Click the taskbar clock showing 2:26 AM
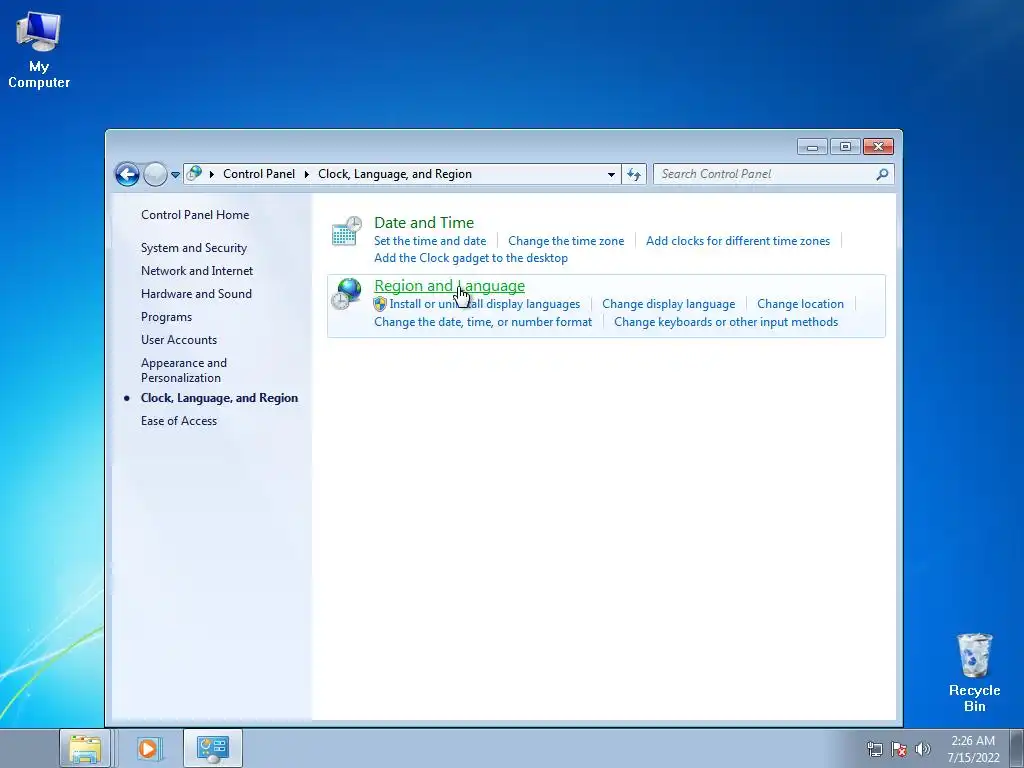This screenshot has width=1024, height=768. tap(973, 749)
